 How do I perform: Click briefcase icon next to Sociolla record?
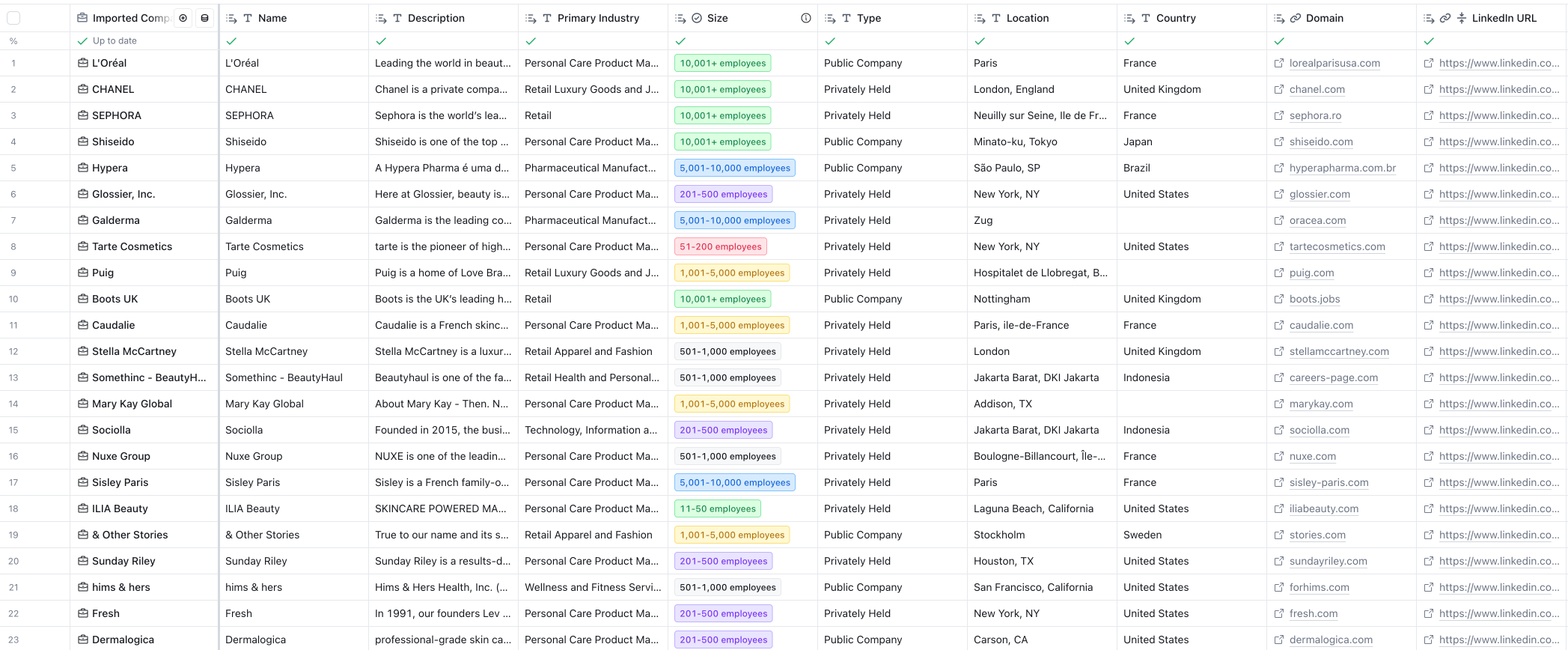pos(83,430)
